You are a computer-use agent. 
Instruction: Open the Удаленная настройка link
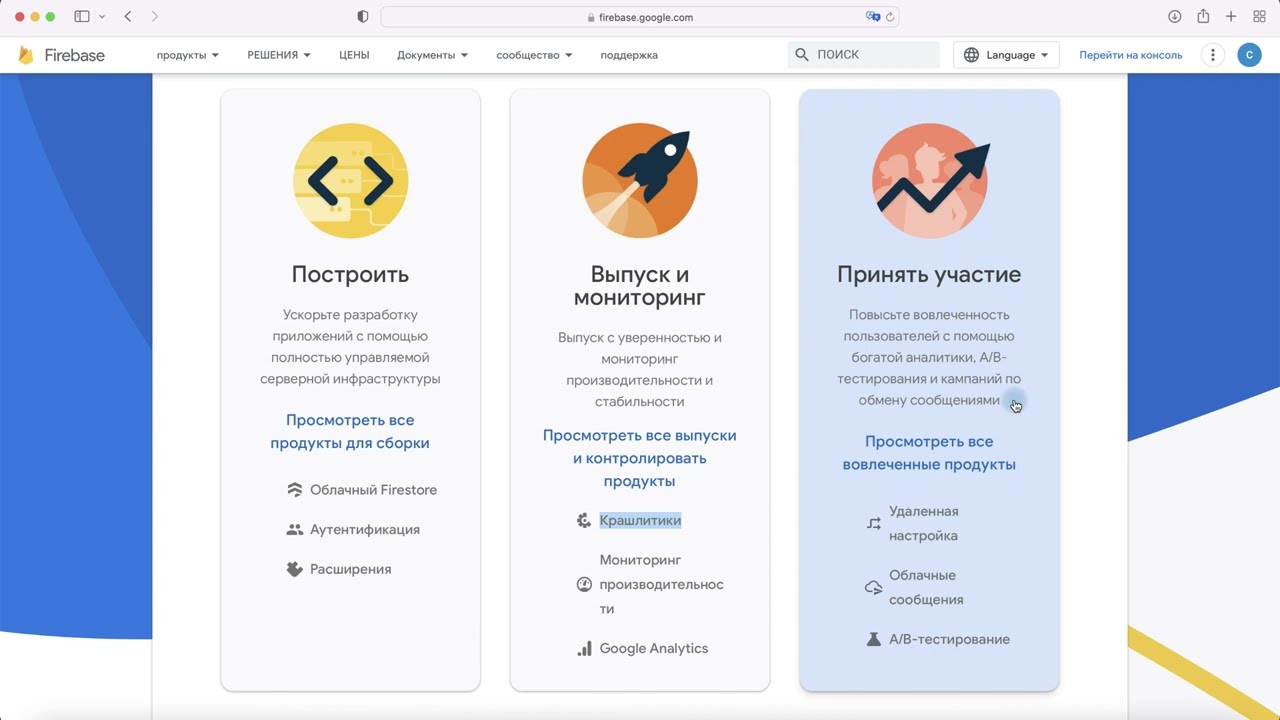(x=924, y=523)
